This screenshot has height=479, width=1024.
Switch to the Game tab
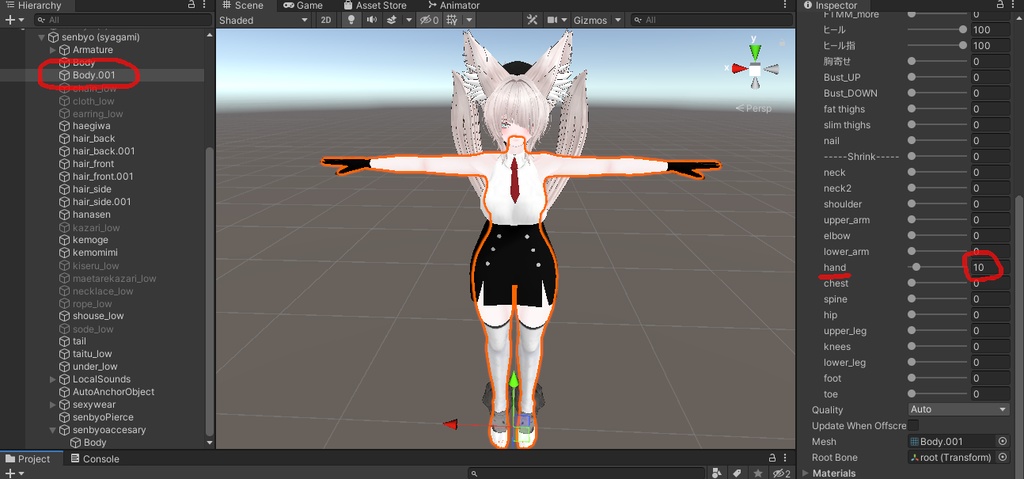(x=303, y=5)
